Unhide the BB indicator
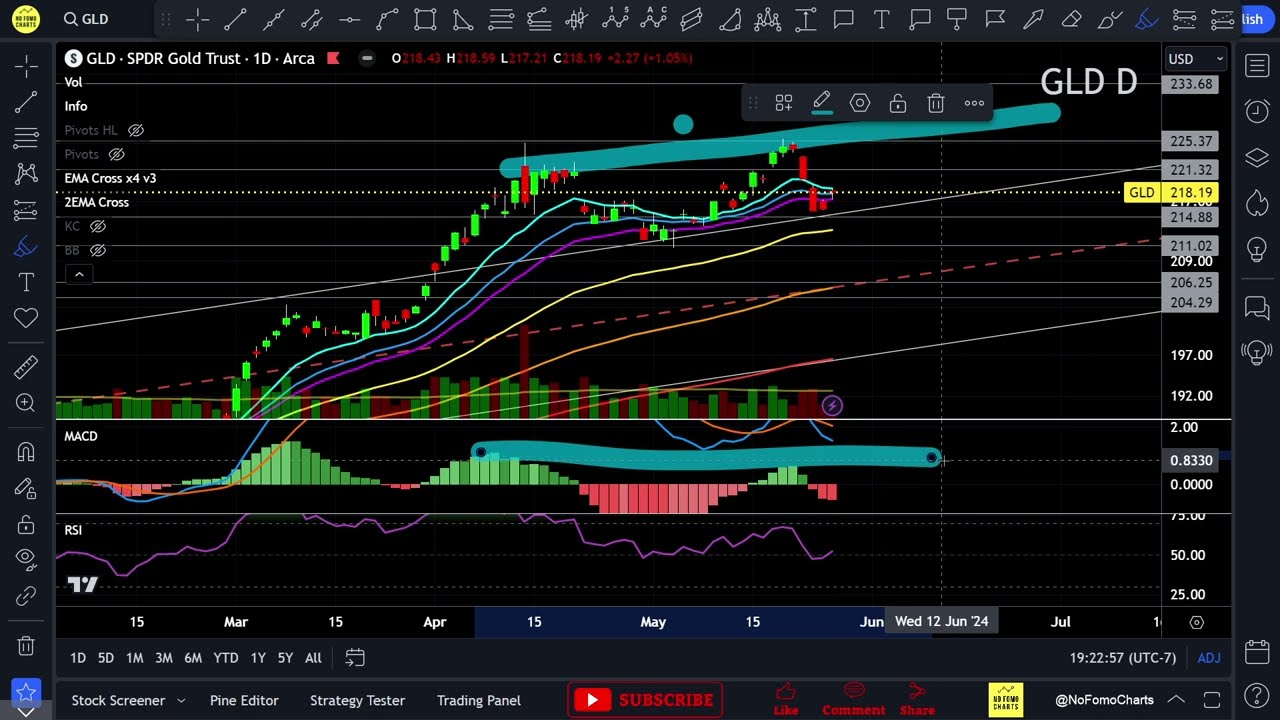The width and height of the screenshot is (1280, 720). coord(98,250)
